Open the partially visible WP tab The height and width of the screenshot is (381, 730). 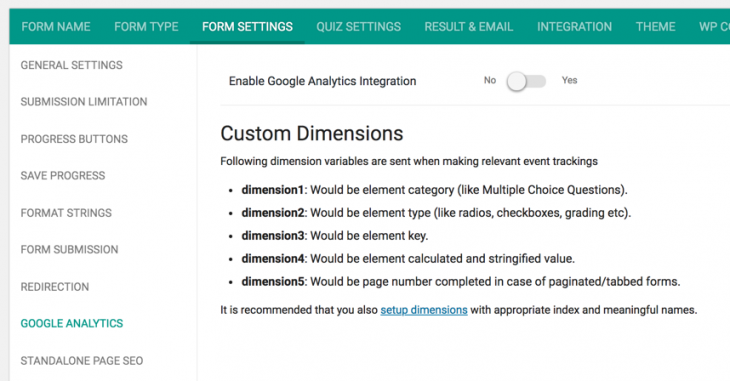tap(713, 27)
